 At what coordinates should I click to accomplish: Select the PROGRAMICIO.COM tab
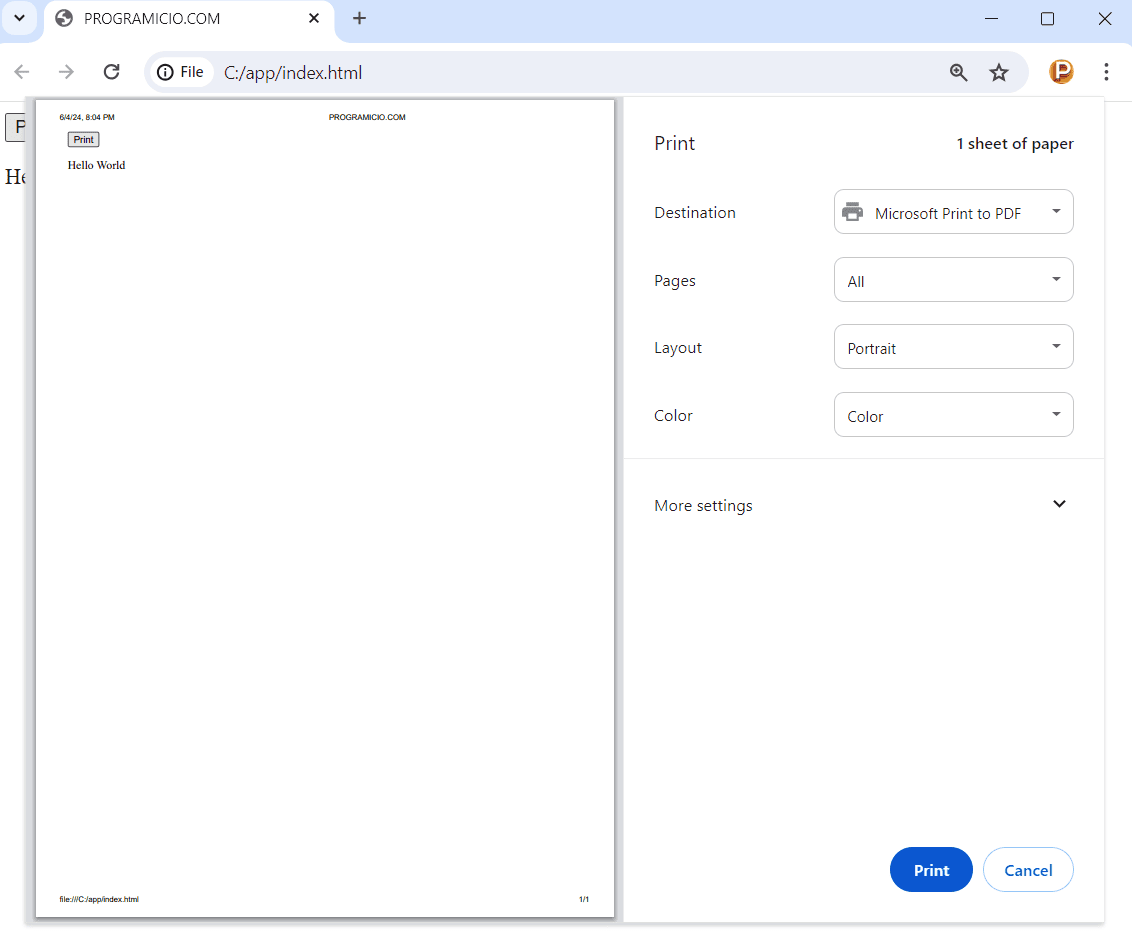coord(189,19)
